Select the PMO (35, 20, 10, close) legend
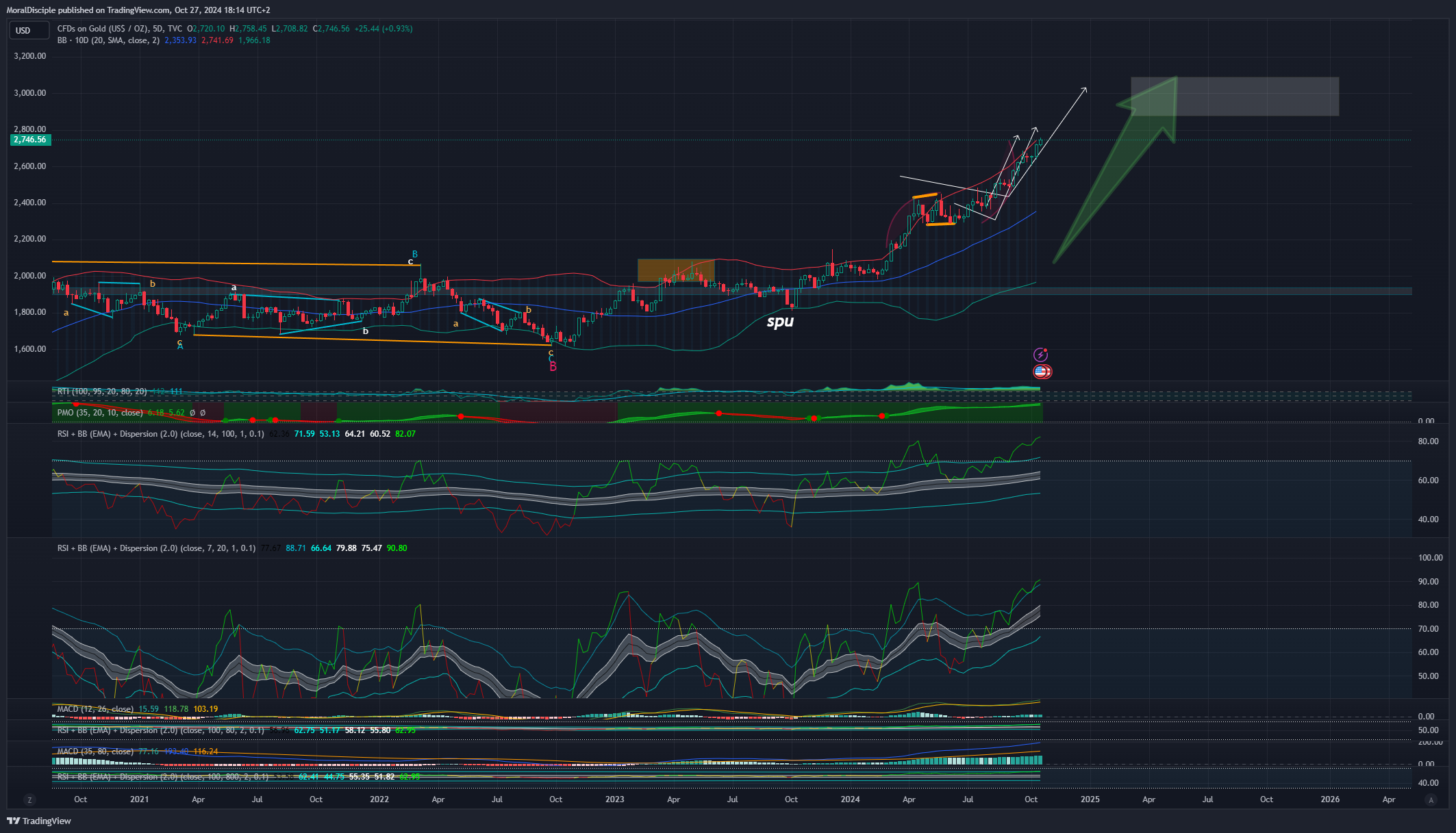 (100, 413)
